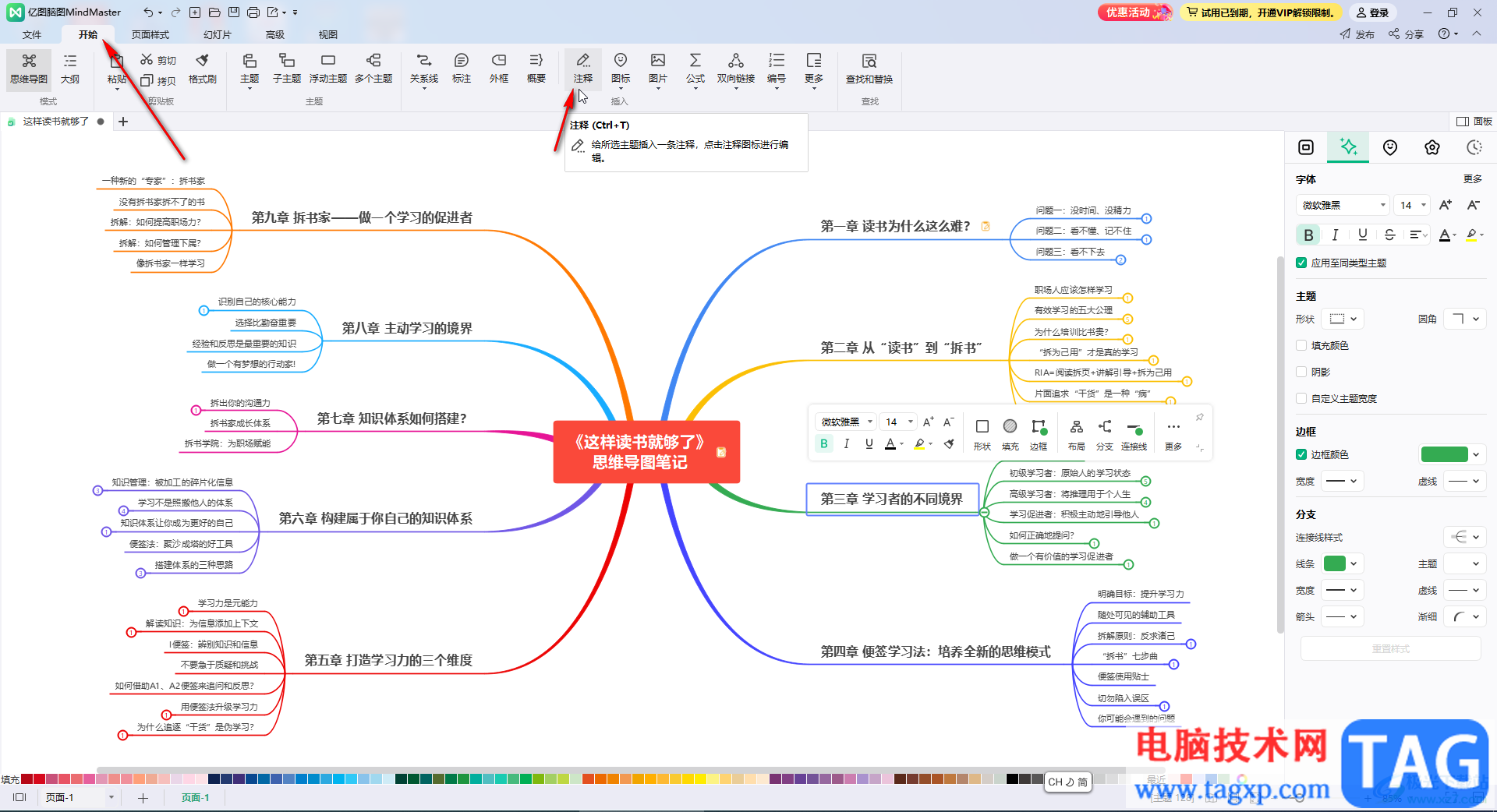Viewport: 1497px width, 812px height.
Task: Select the central topic node
Action: click(x=646, y=452)
